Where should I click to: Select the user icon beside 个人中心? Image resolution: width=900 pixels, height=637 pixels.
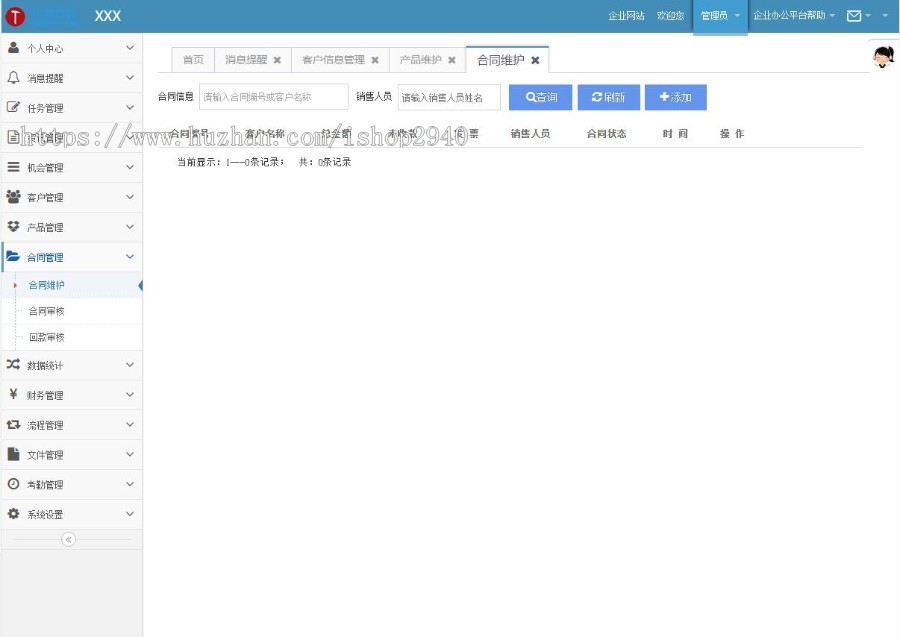pos(12,47)
